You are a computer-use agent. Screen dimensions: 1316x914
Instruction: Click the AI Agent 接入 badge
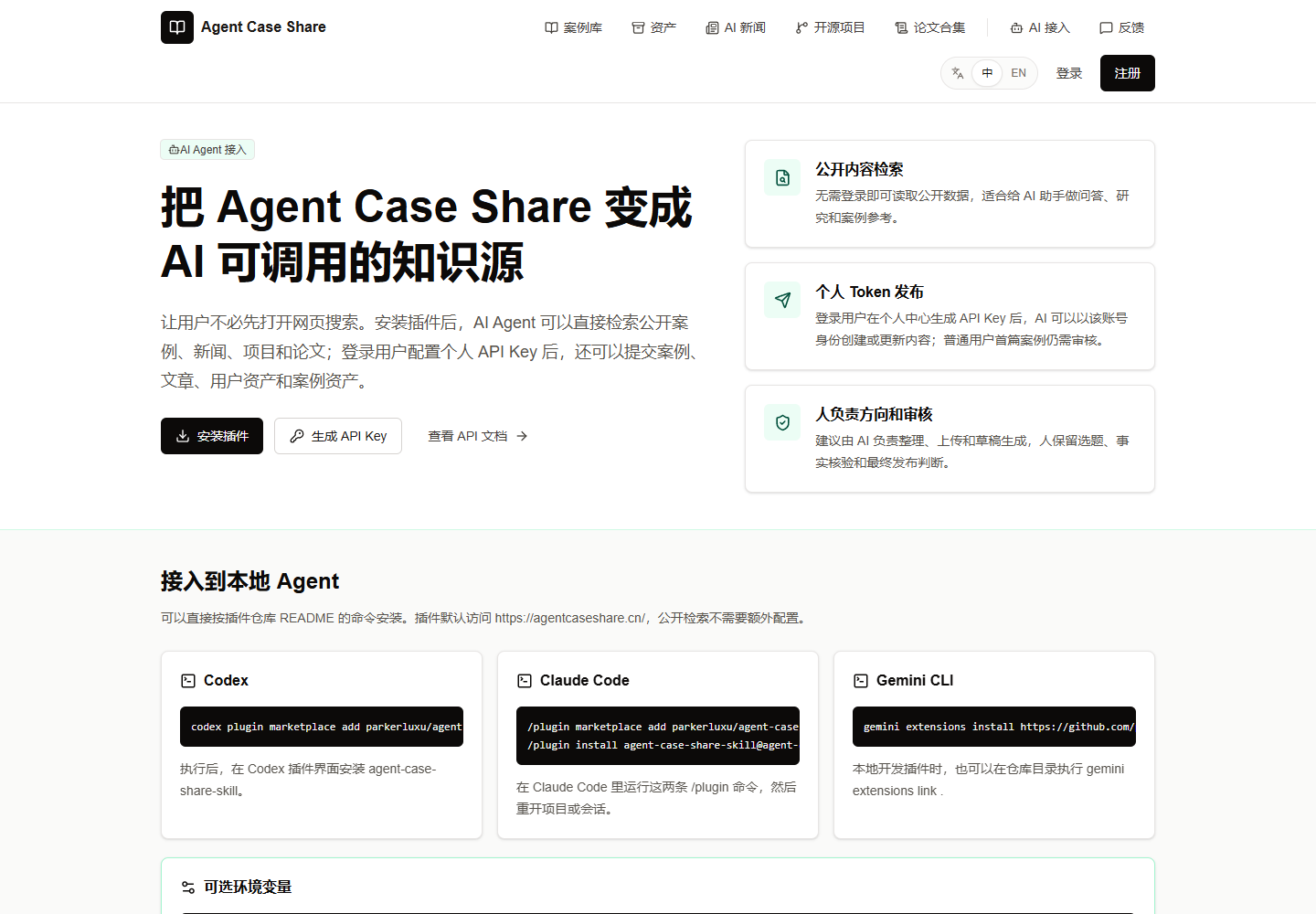pyautogui.click(x=207, y=150)
